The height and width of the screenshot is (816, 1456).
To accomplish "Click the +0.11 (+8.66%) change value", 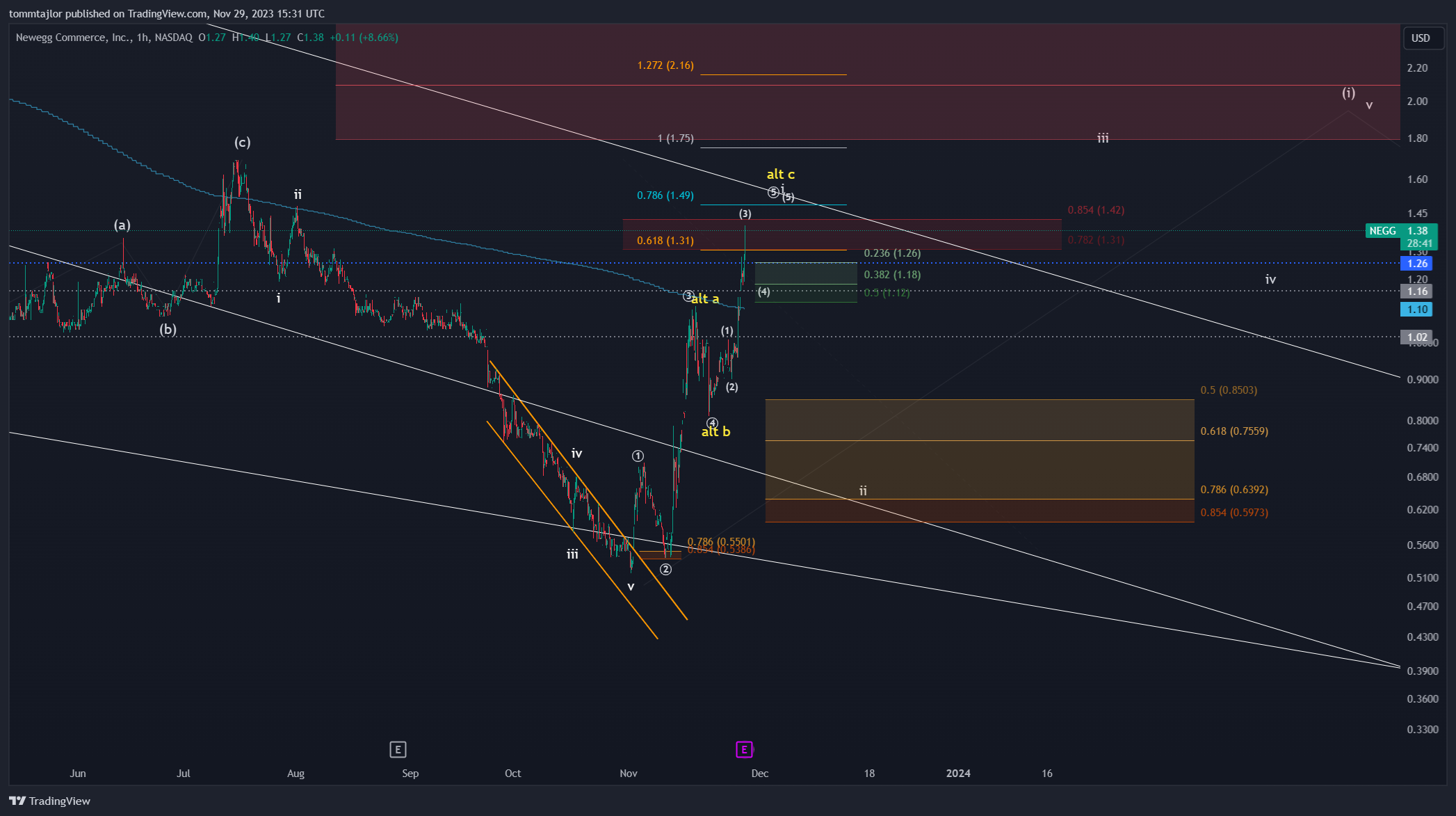I will pyautogui.click(x=364, y=38).
